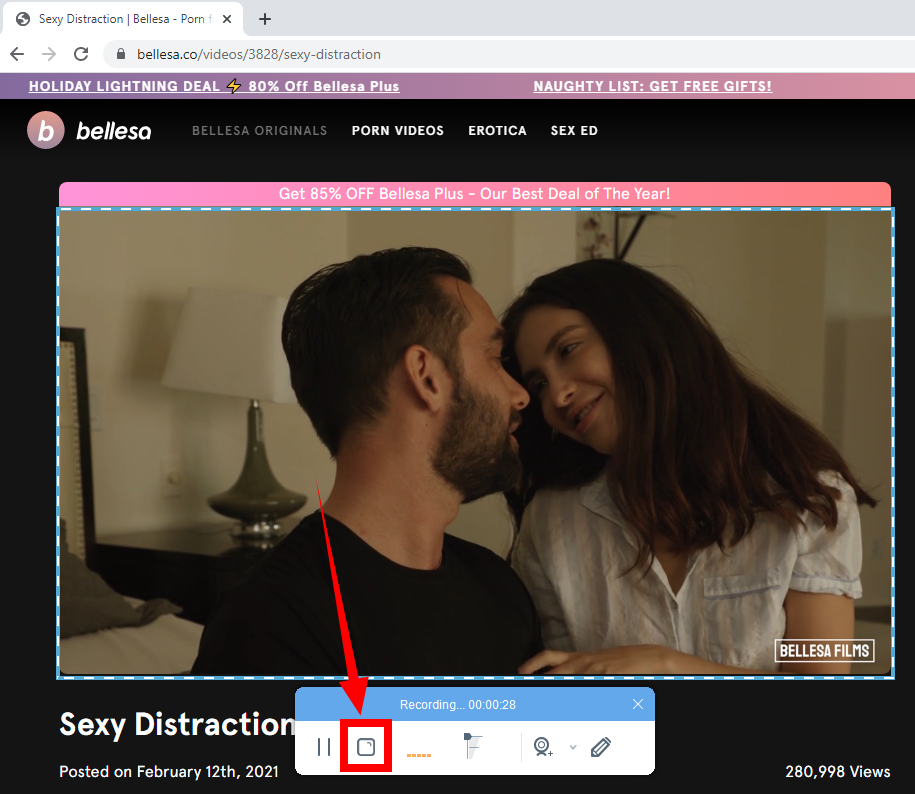Go forward in browser history
The image size is (915, 794).
49,54
